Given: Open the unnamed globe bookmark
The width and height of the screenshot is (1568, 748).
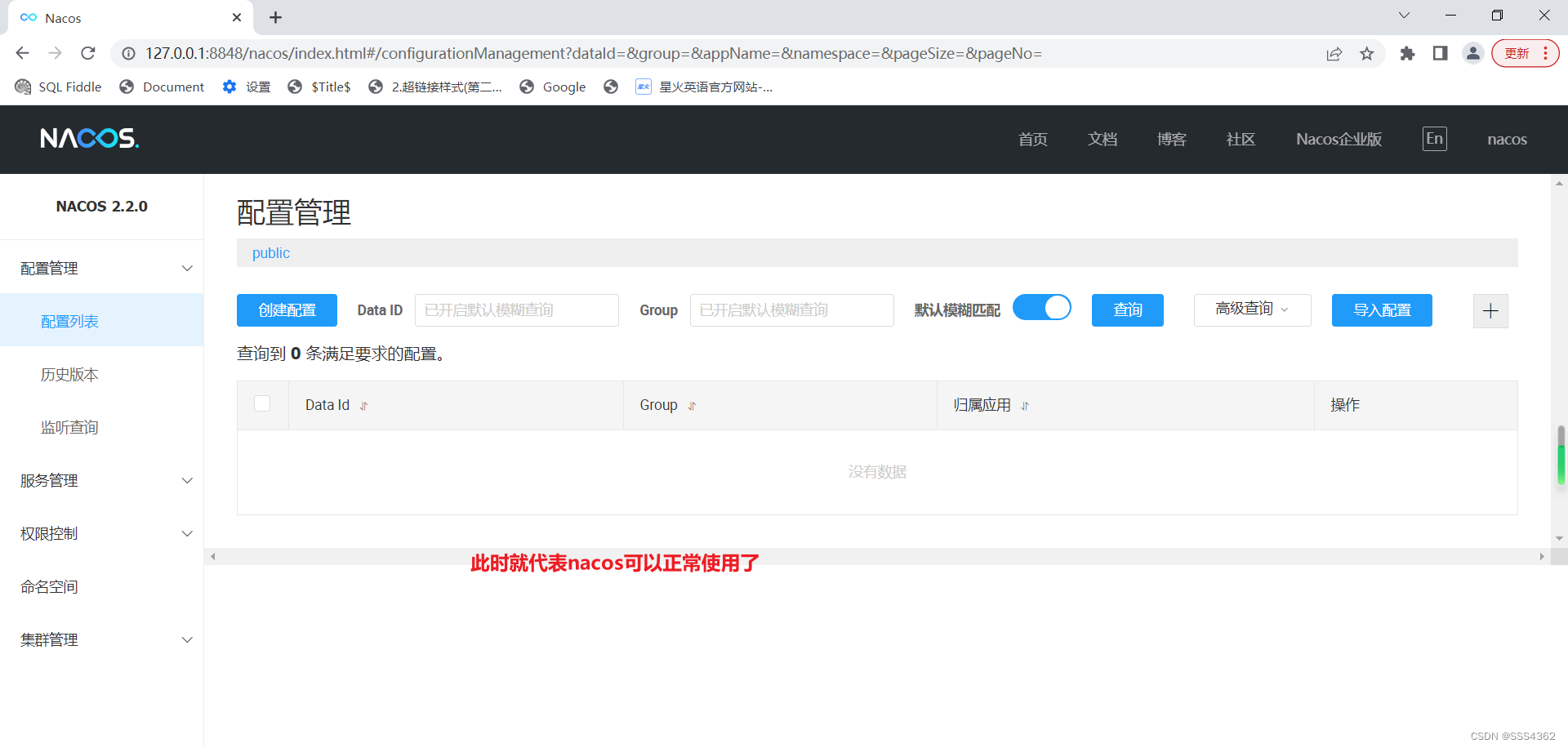Looking at the screenshot, I should point(611,87).
